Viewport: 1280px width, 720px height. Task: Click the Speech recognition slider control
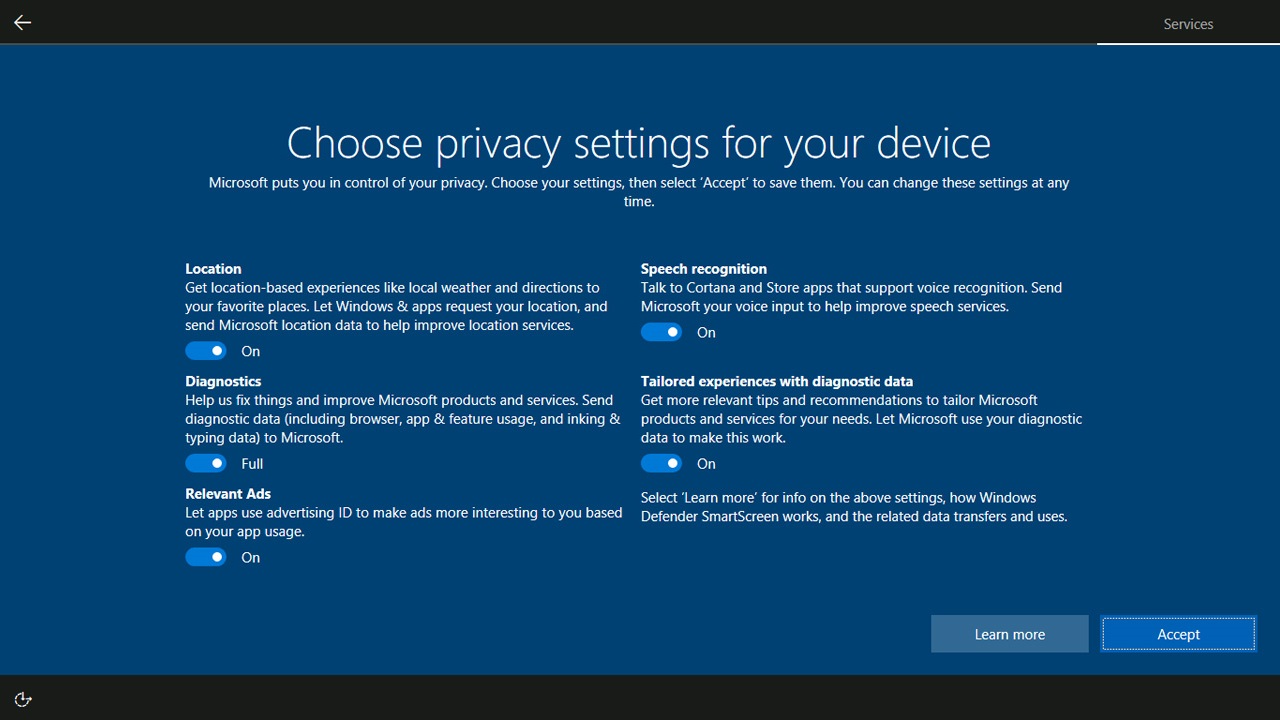click(661, 331)
